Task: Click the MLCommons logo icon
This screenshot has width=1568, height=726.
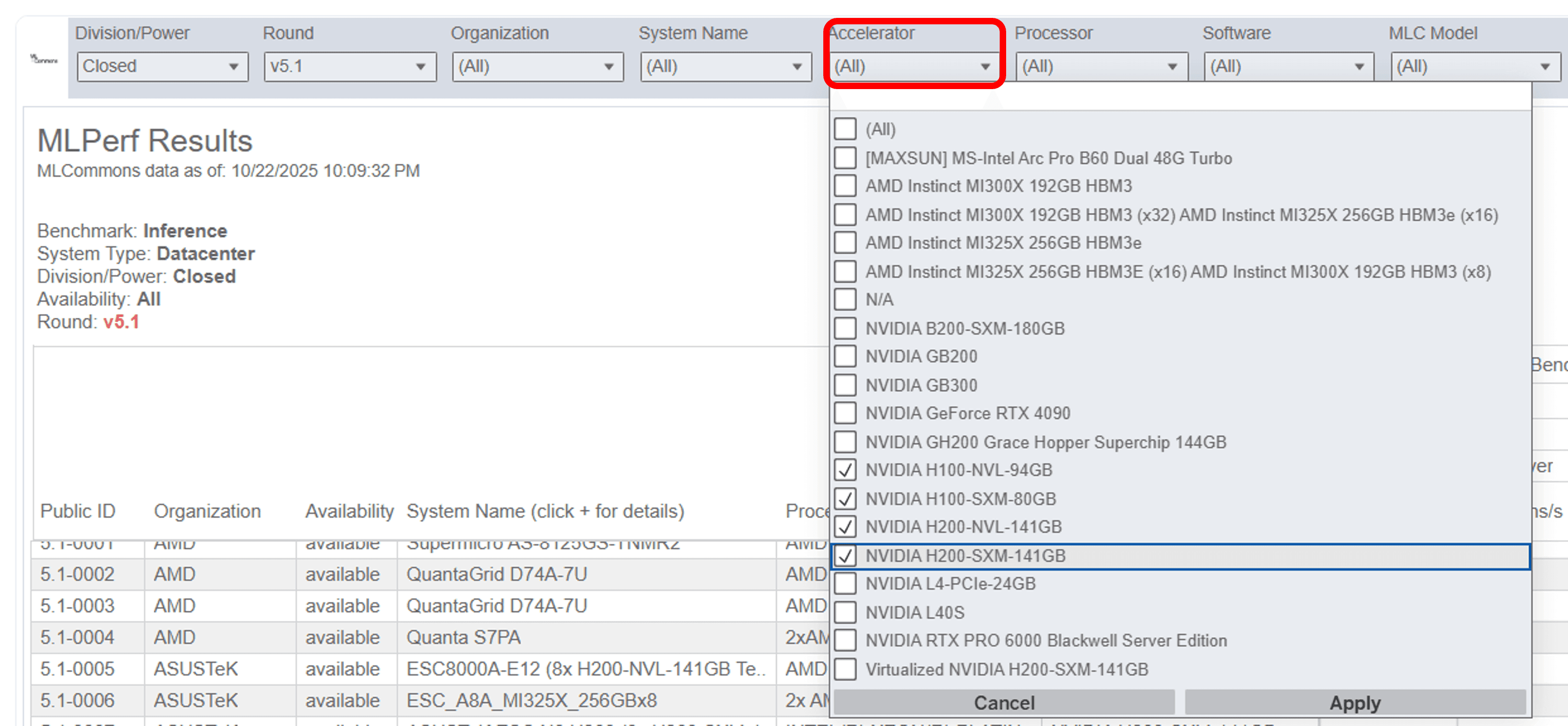Action: coord(44,59)
